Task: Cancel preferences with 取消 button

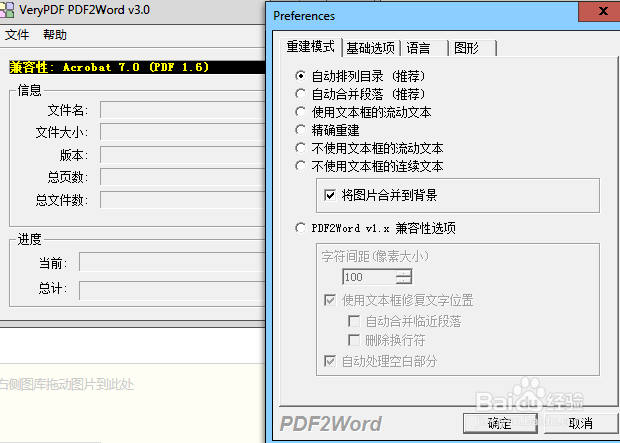Action: click(581, 424)
